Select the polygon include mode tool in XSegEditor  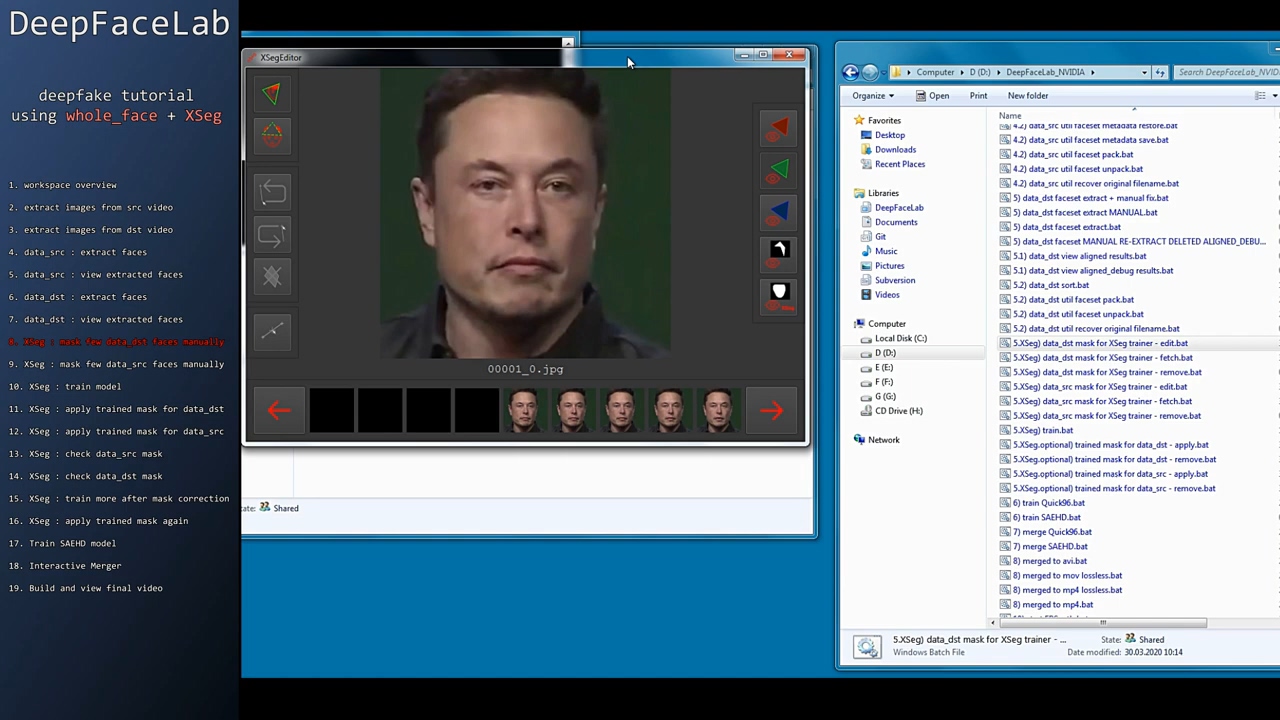(272, 93)
